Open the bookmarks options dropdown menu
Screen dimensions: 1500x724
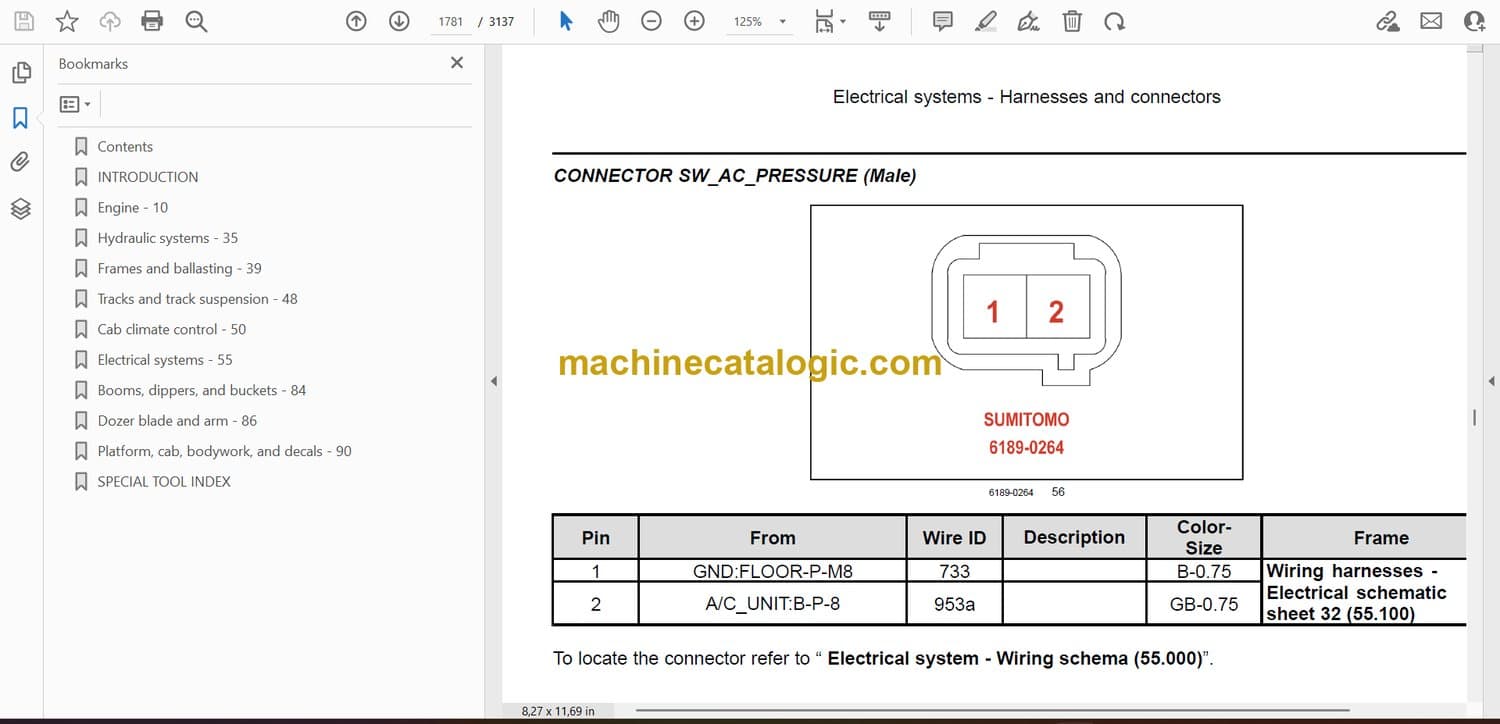[x=75, y=104]
